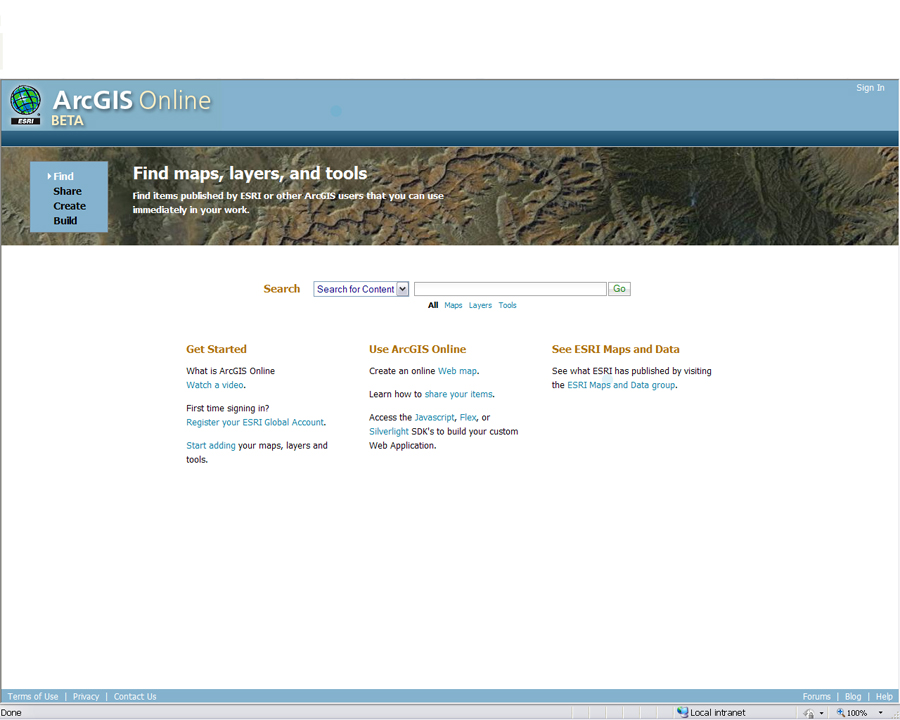Viewport: 900px width, 720px height.
Task: Click the ArcGIS Online BETA title
Action: (131, 107)
